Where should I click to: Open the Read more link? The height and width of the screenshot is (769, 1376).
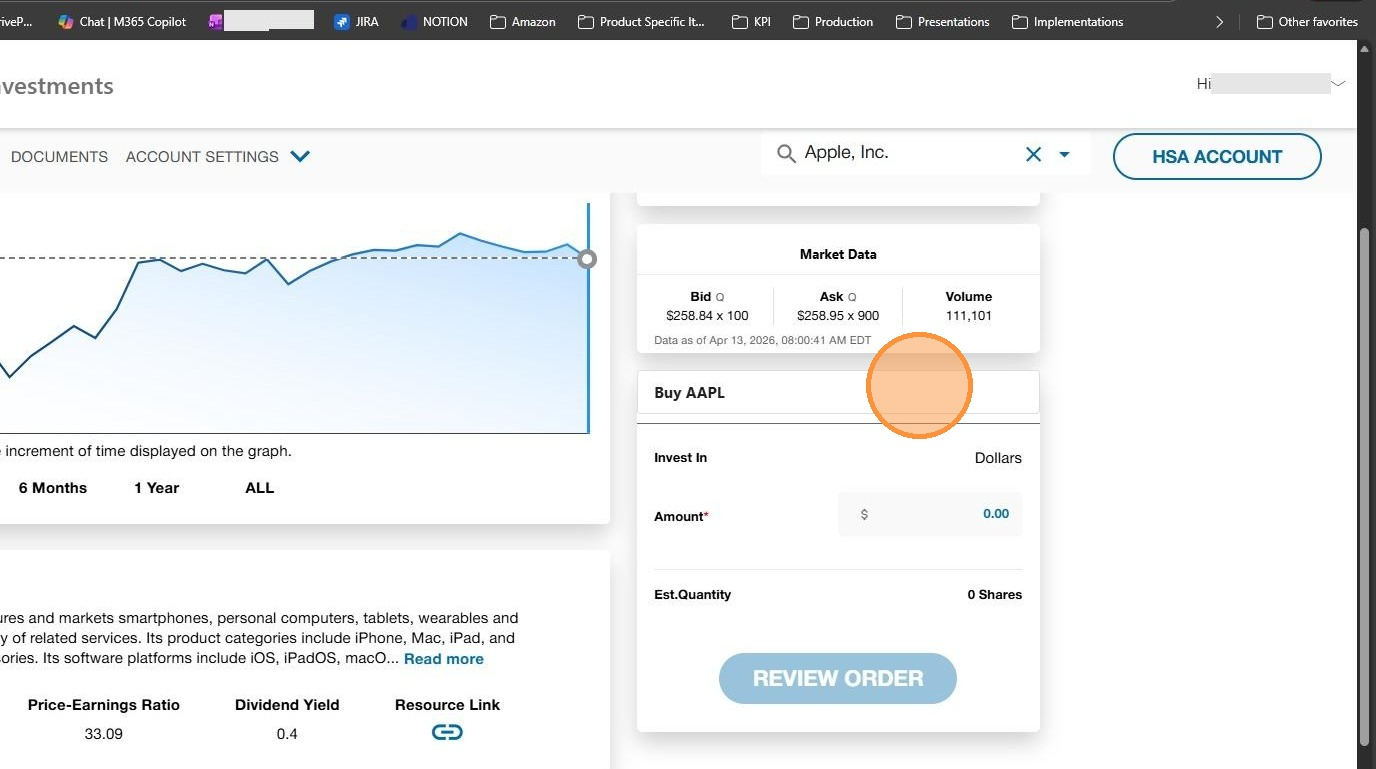point(444,659)
